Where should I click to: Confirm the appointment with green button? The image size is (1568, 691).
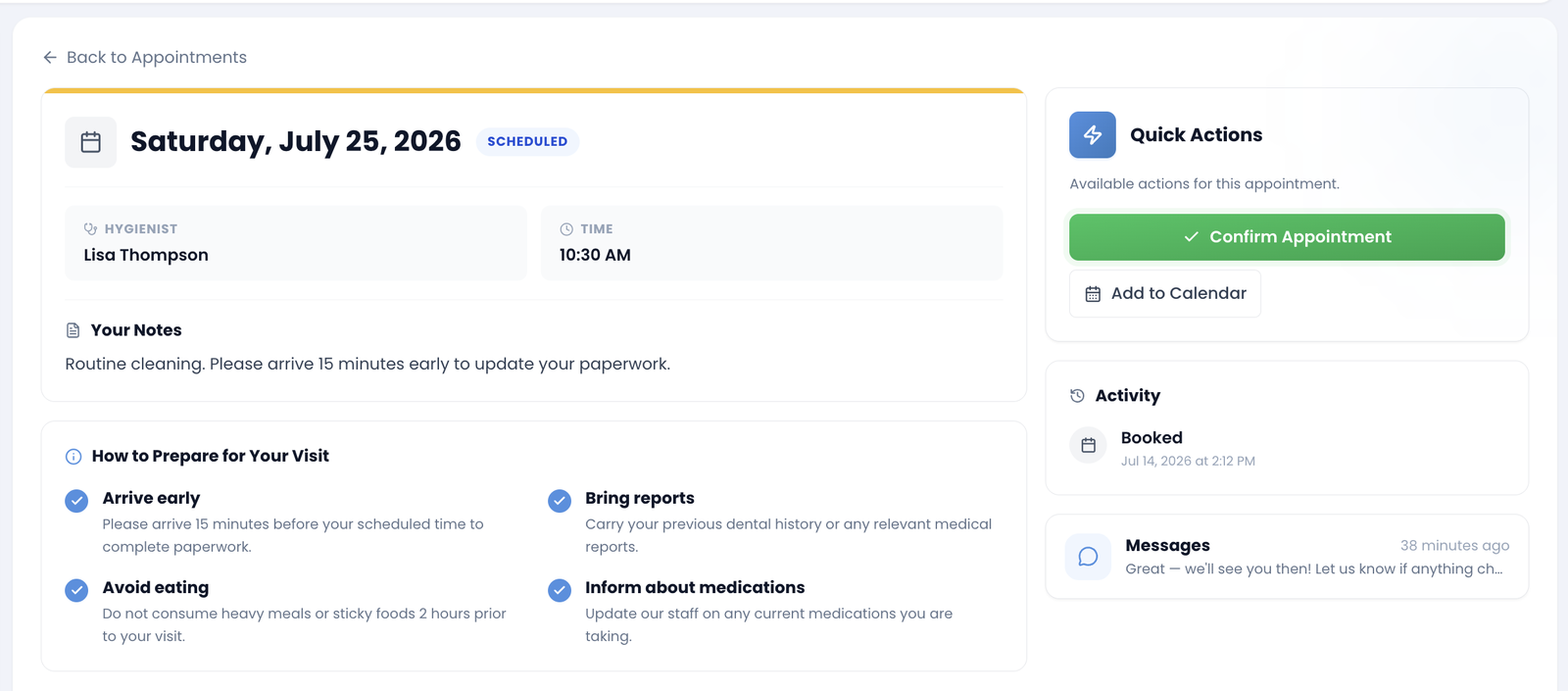pyautogui.click(x=1287, y=237)
